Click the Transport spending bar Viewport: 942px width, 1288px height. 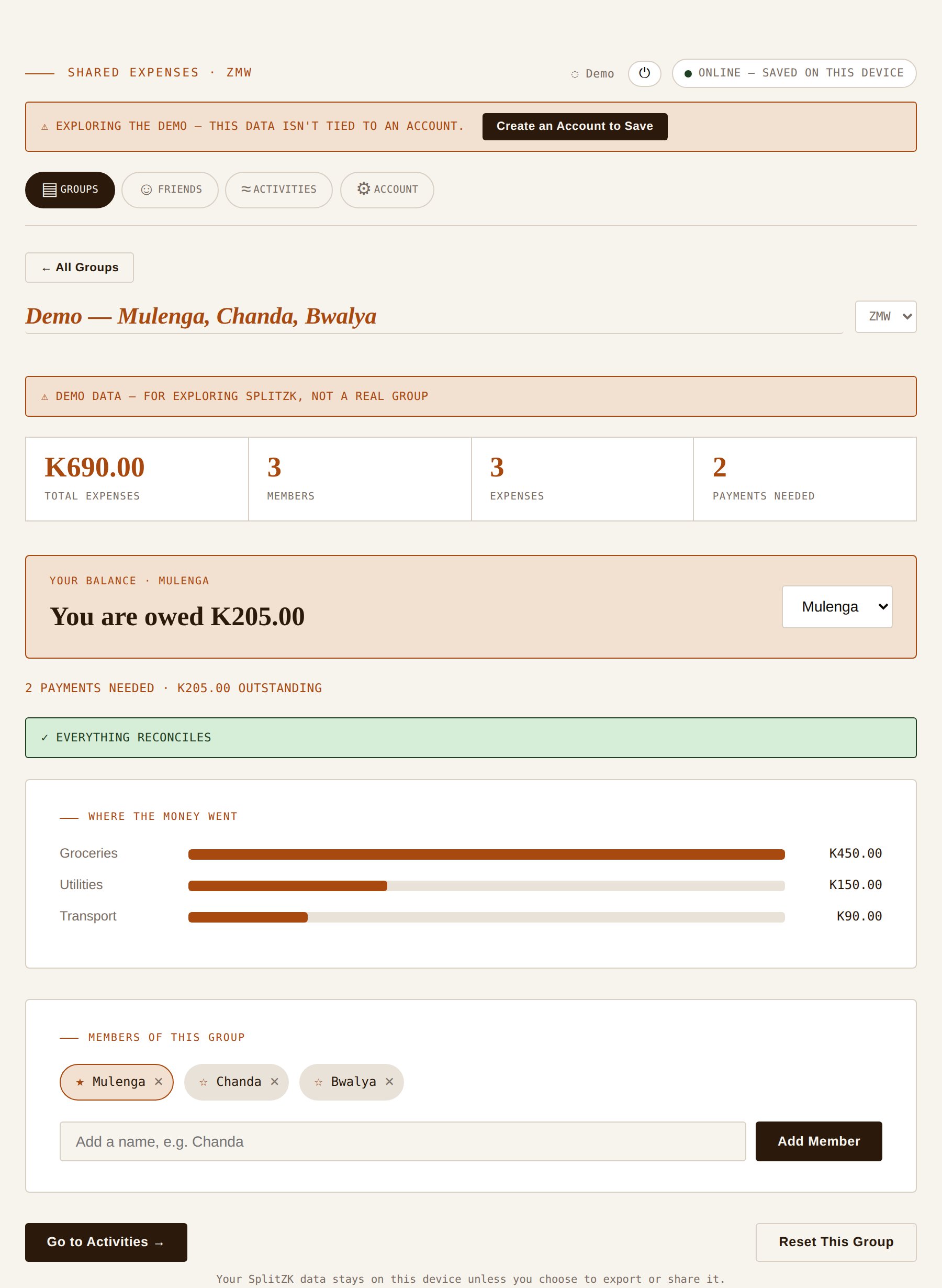click(486, 917)
